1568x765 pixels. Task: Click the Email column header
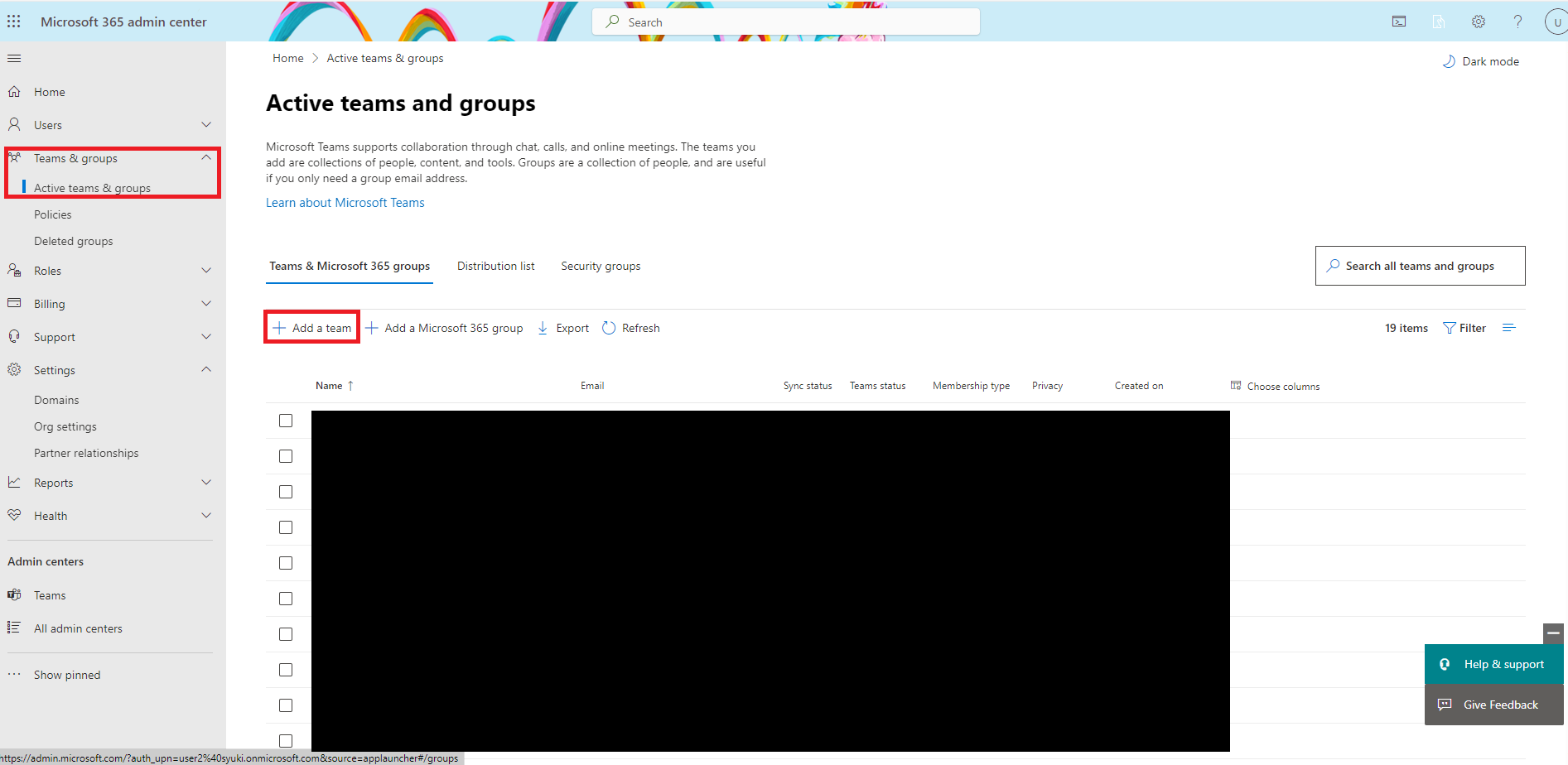click(592, 386)
